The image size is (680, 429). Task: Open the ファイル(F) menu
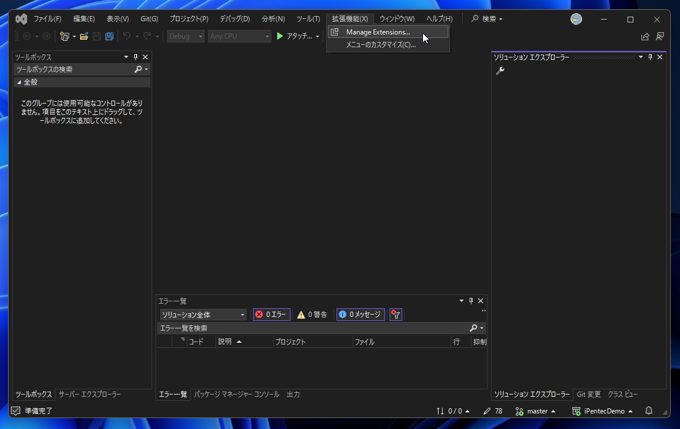(47, 19)
